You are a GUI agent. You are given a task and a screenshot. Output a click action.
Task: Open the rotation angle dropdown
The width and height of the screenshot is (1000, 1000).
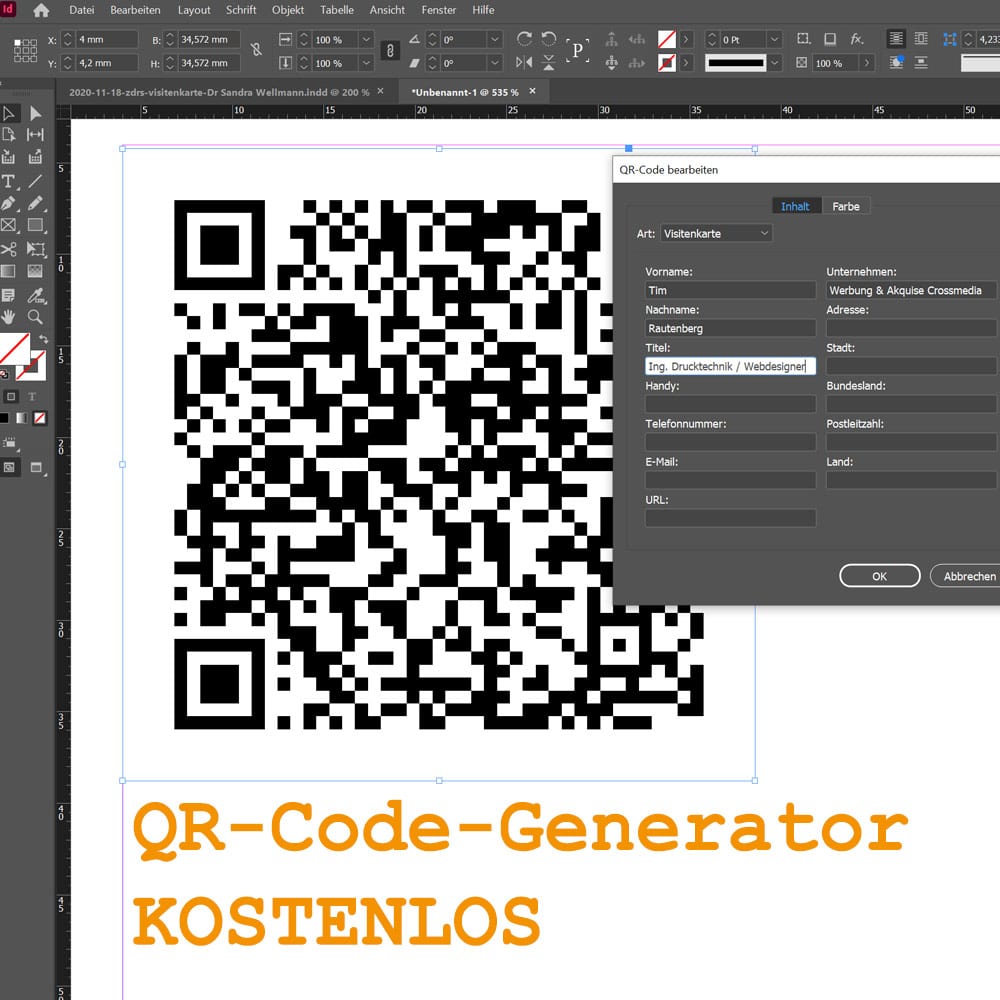pos(495,40)
